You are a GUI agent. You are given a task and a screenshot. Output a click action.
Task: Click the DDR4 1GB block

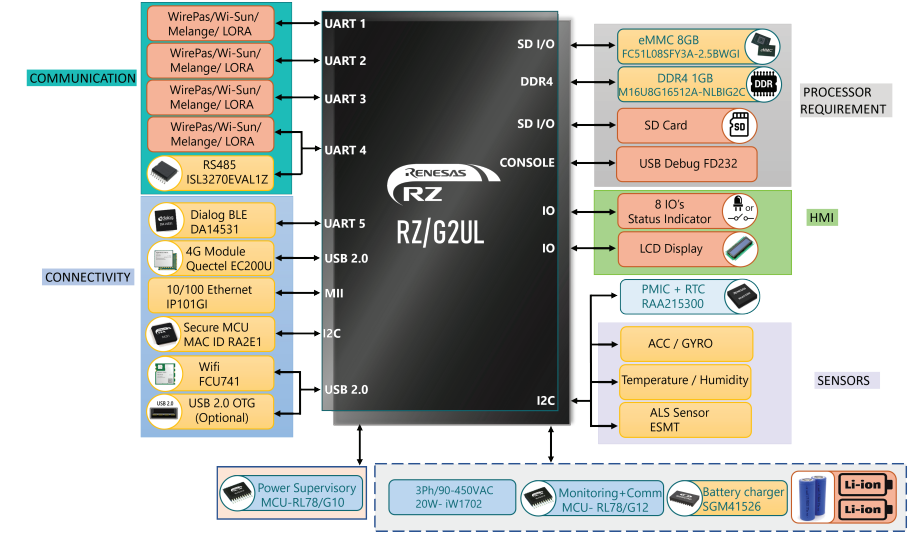click(x=699, y=84)
